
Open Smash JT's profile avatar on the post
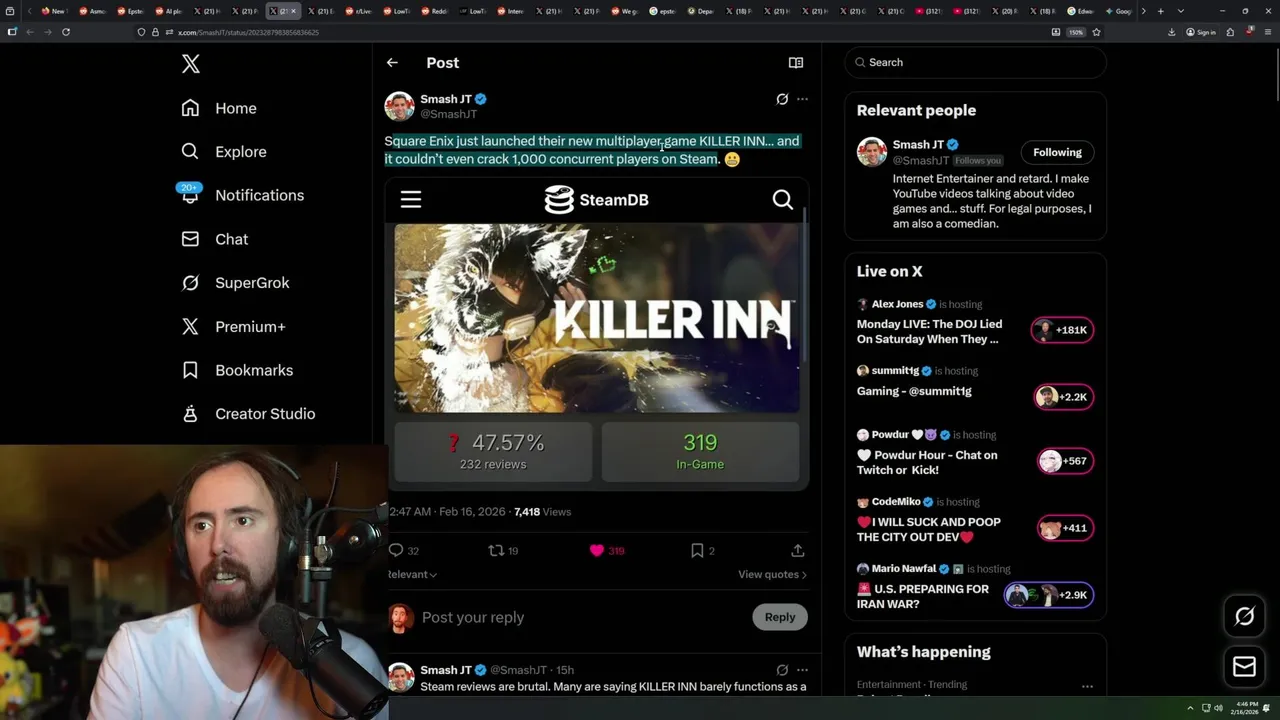click(399, 106)
